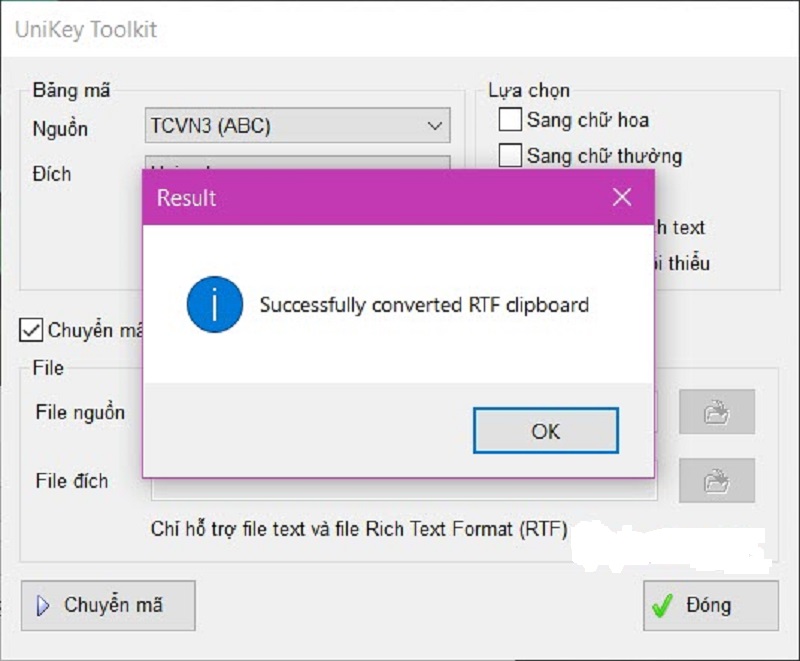
Task: Open the Nguồn dropdown showing TCVN3 (ABC)
Action: [296, 126]
